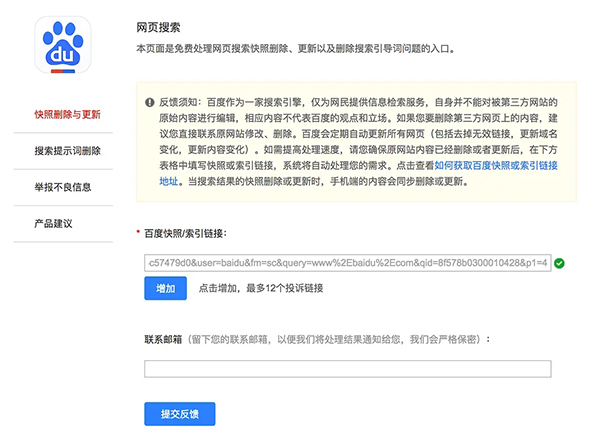Click the 增加 button
This screenshot has height=446, width=600.
(165, 288)
